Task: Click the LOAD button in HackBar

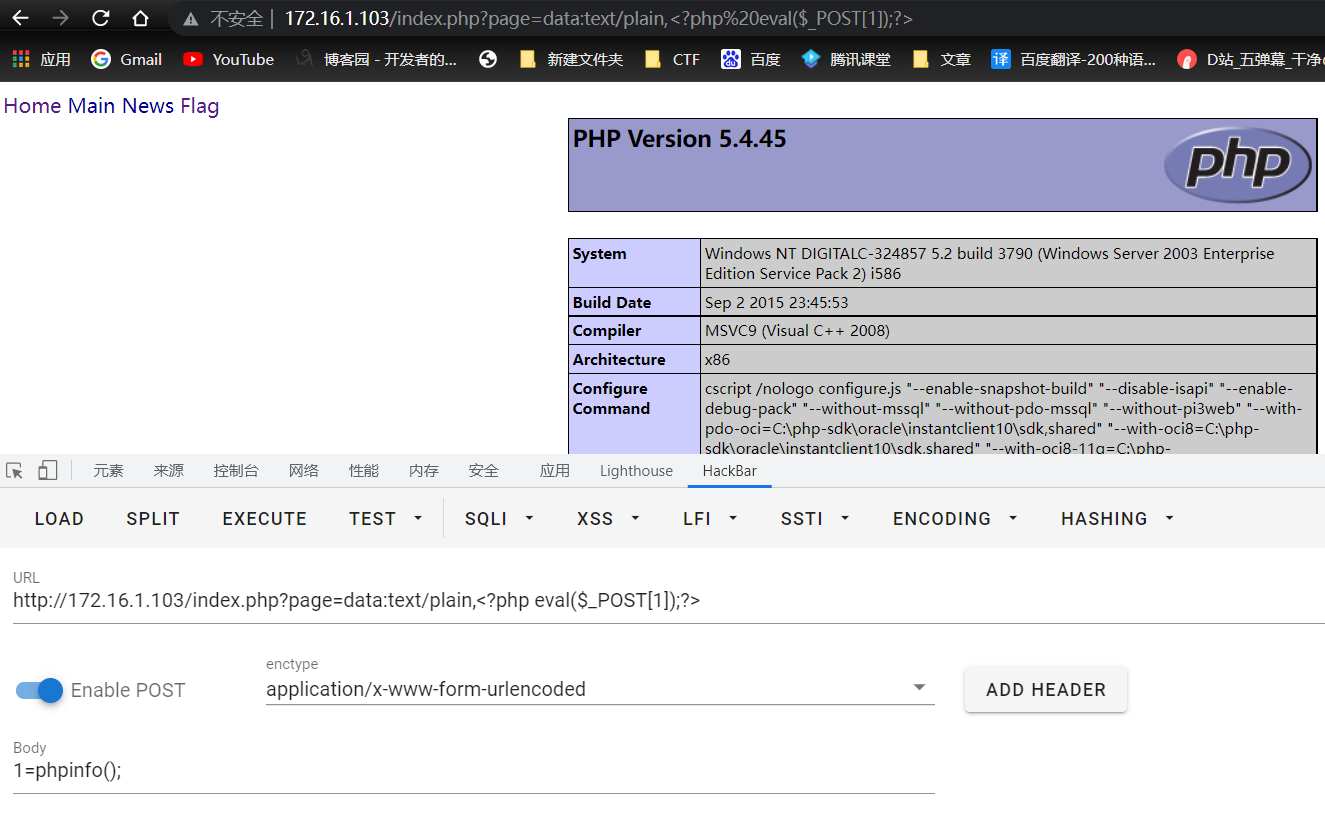Action: point(59,518)
